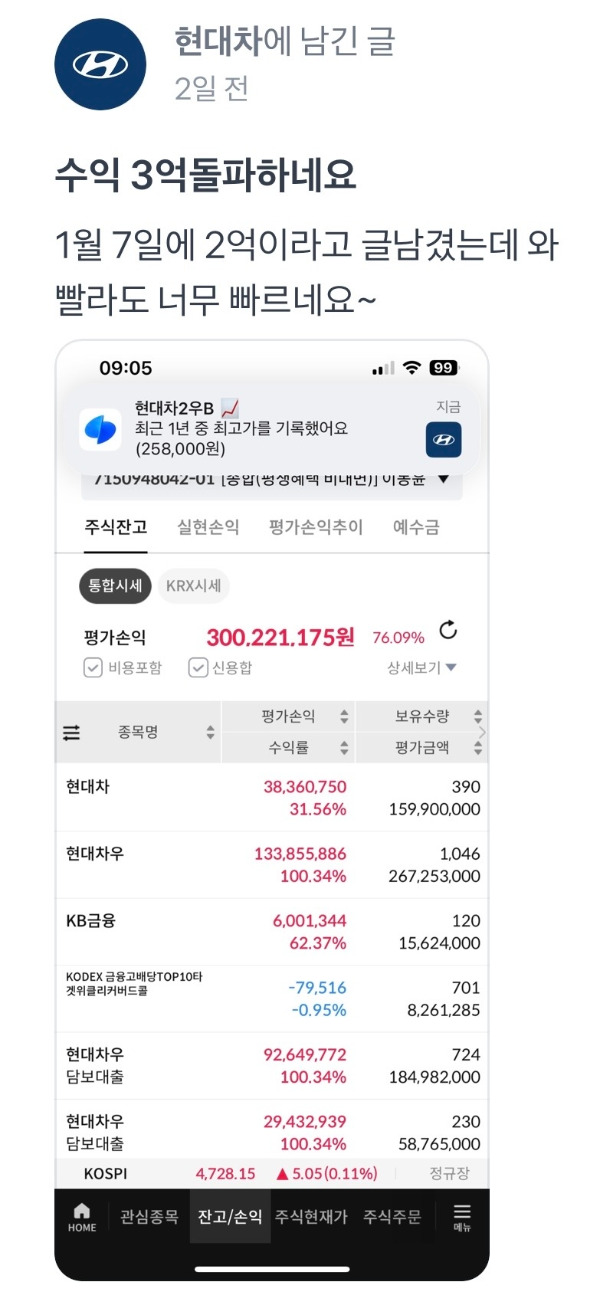Tap the HOME house icon

coord(82,1217)
